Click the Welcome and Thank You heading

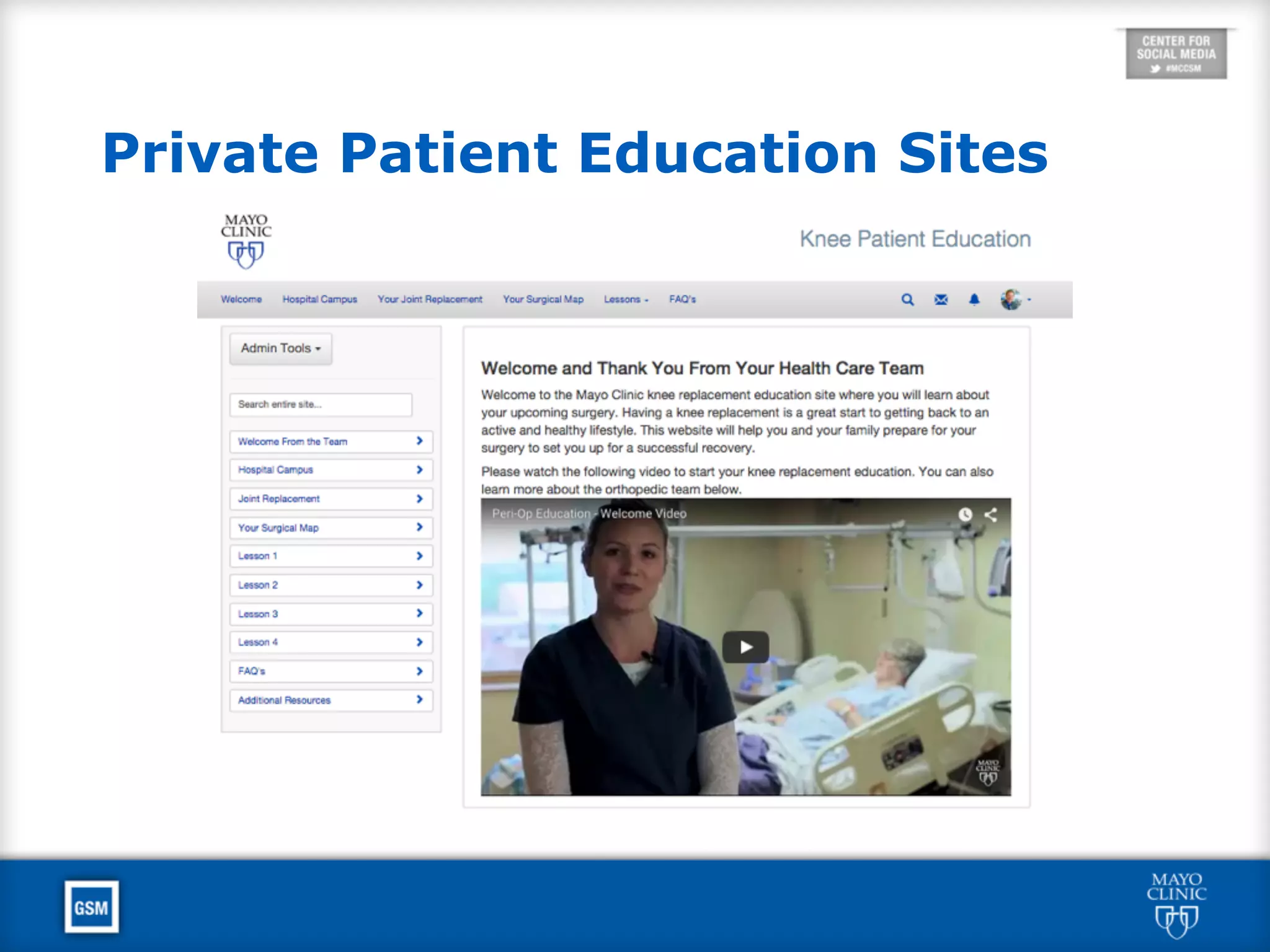pyautogui.click(x=703, y=368)
